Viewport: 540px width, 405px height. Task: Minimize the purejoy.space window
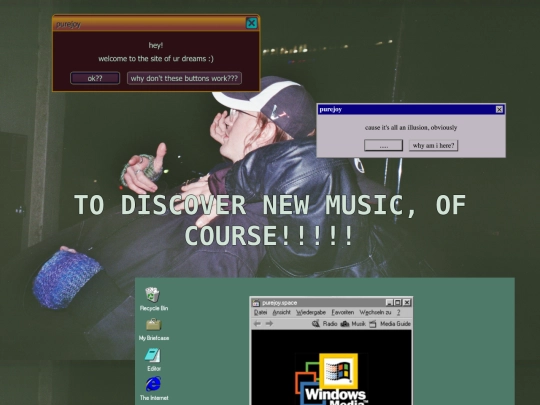pyautogui.click(x=389, y=302)
